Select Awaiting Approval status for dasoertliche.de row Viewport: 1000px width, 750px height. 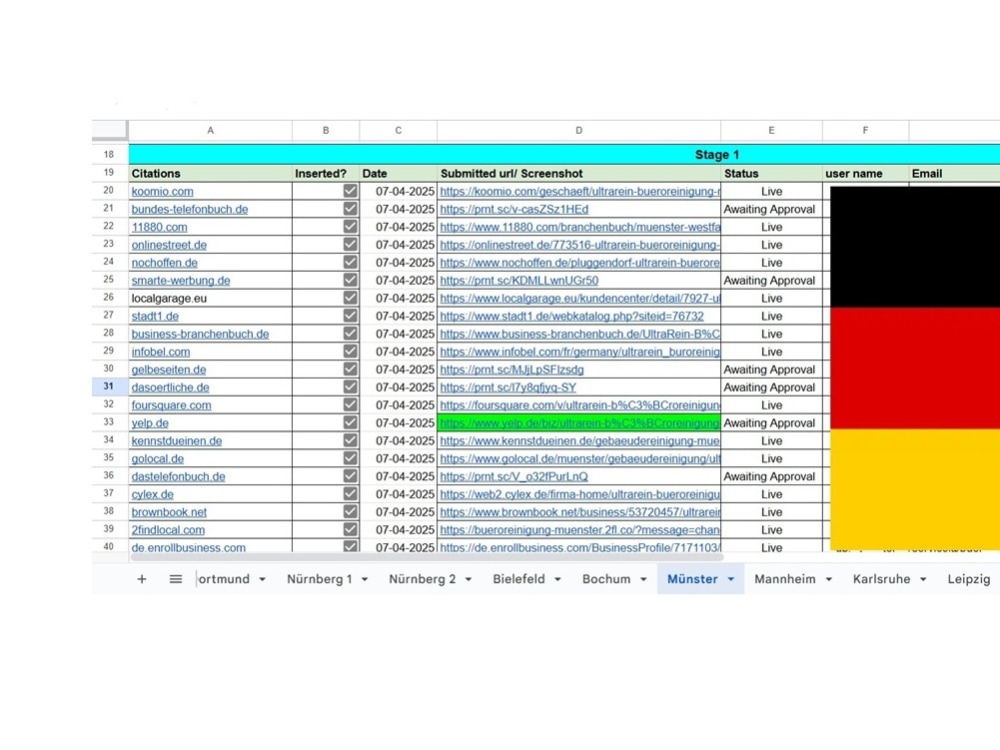(x=771, y=387)
